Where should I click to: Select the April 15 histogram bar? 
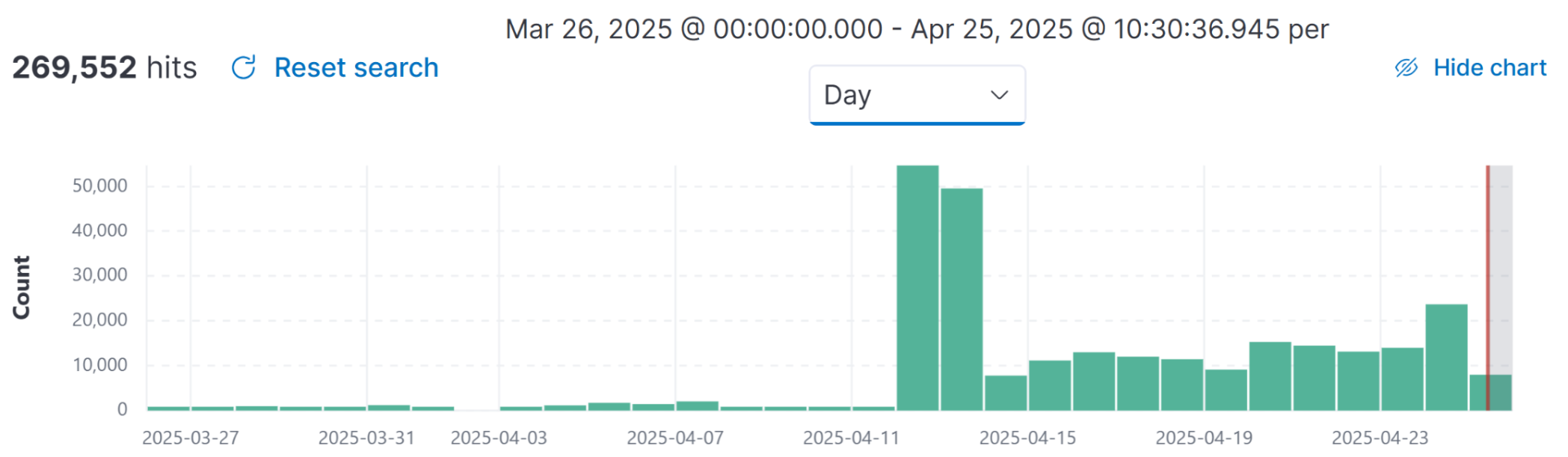(1049, 385)
